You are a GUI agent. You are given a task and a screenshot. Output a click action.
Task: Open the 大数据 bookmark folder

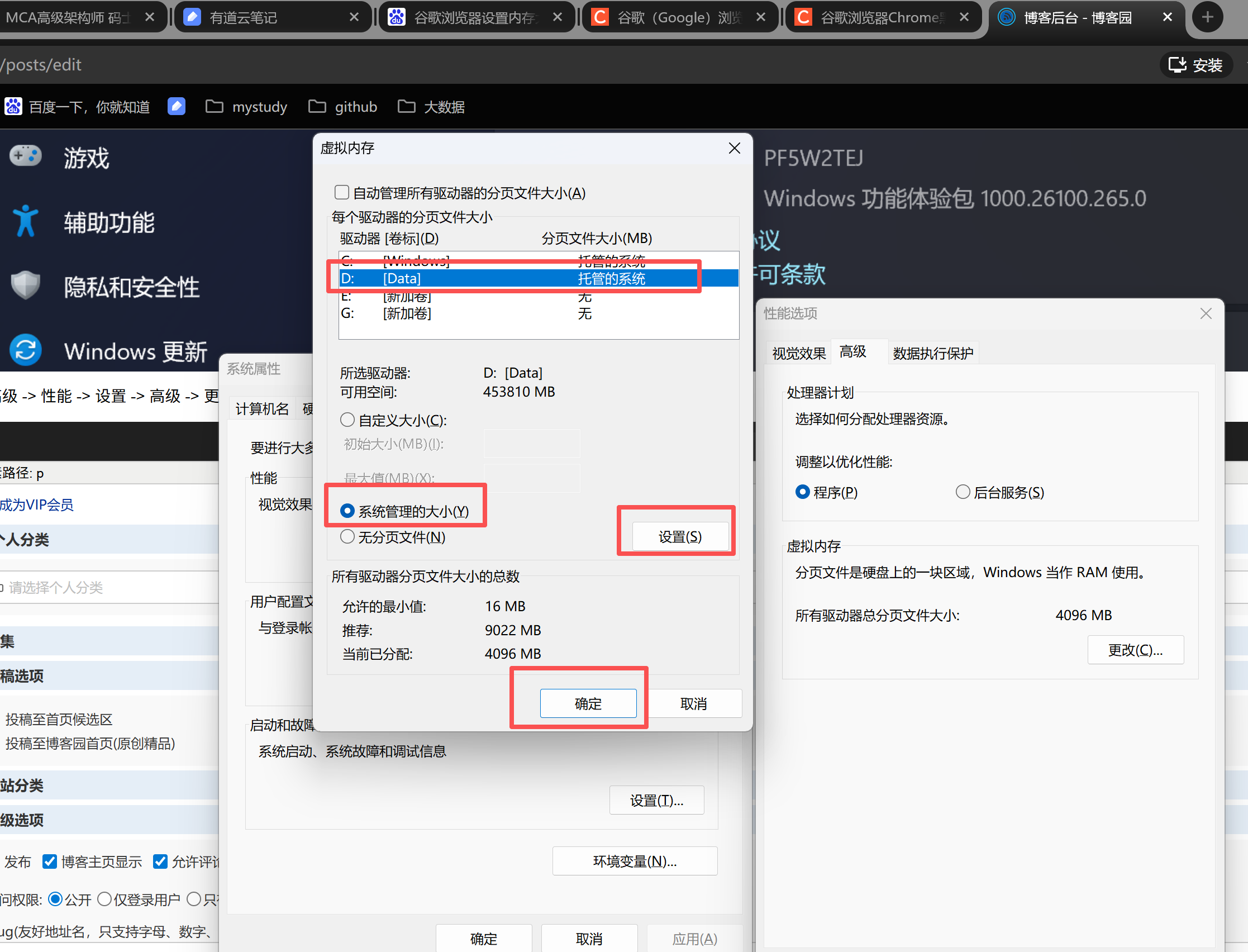[x=432, y=107]
